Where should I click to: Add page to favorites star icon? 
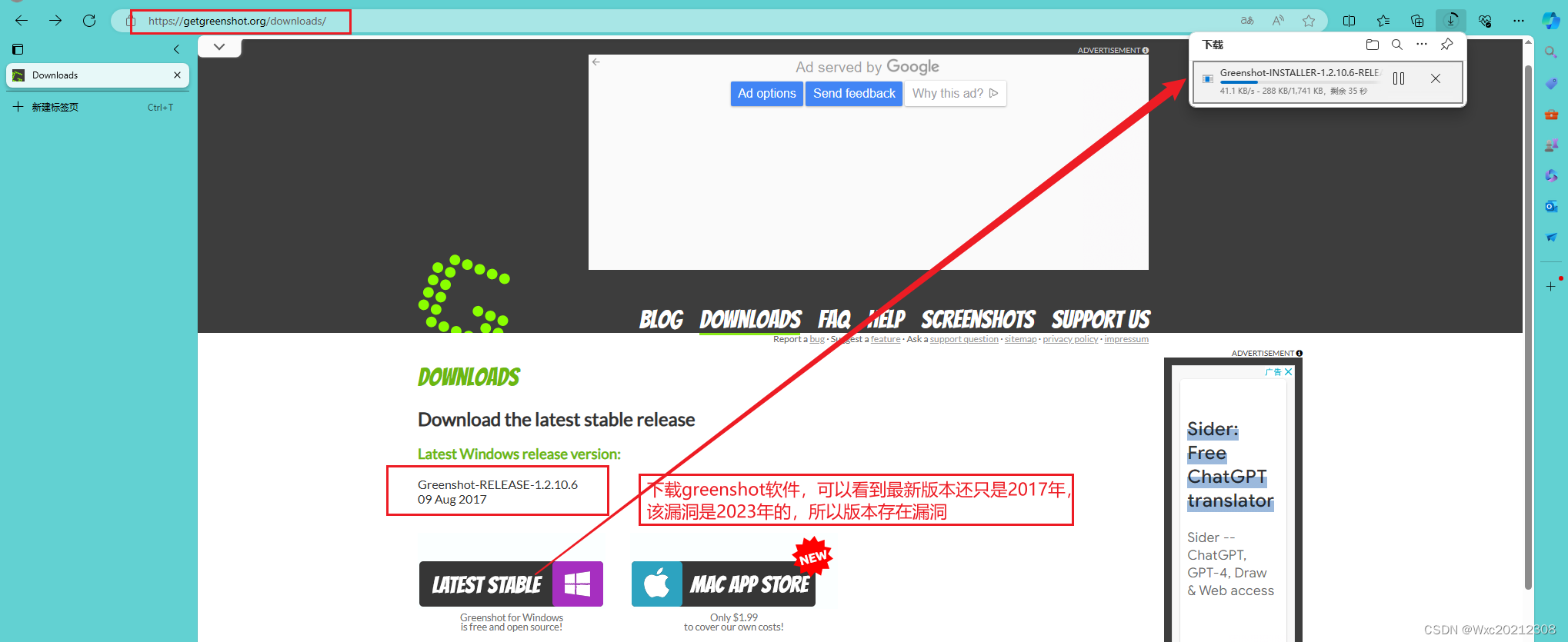pos(1309,21)
